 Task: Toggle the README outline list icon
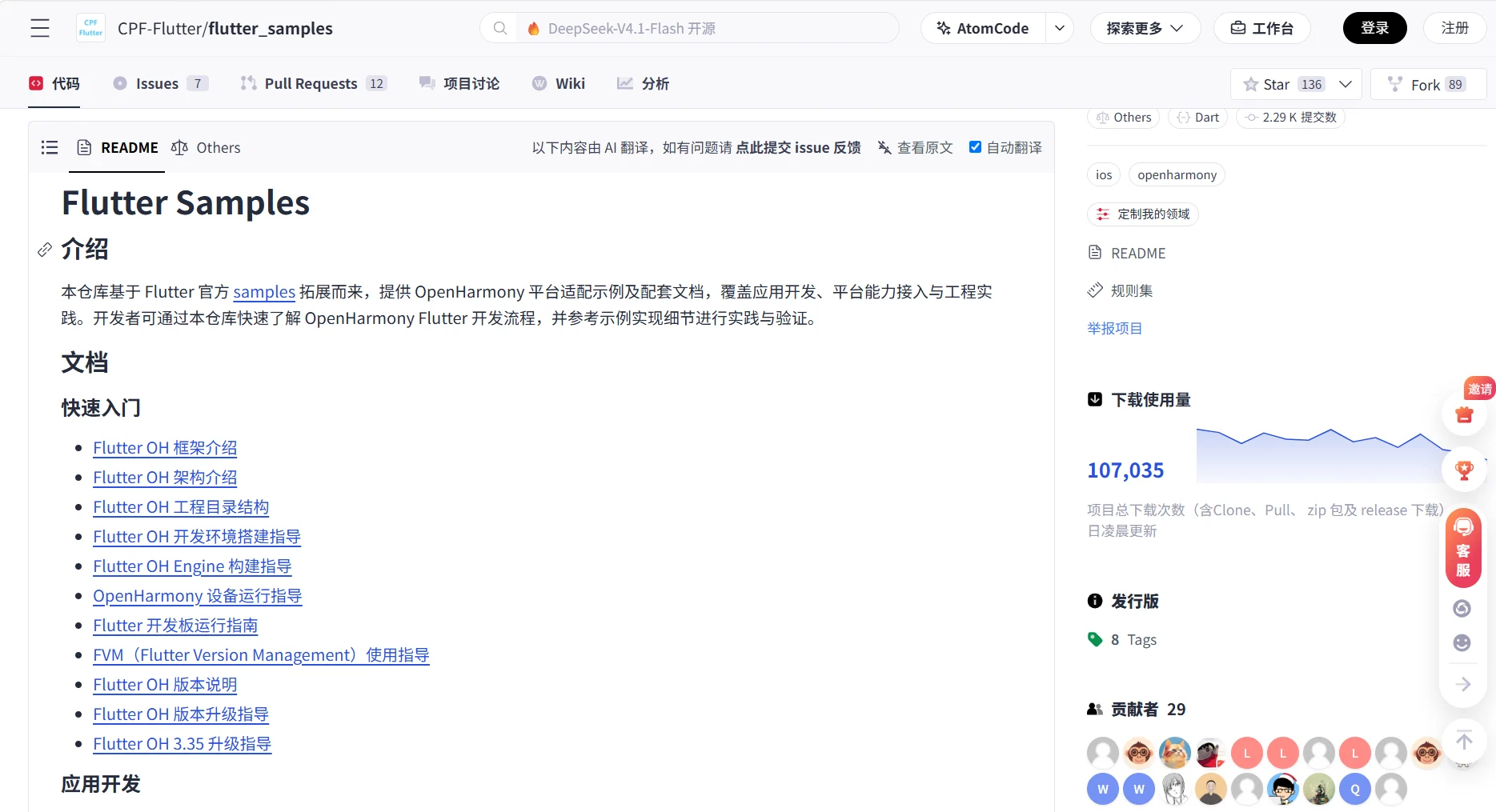pyautogui.click(x=50, y=147)
